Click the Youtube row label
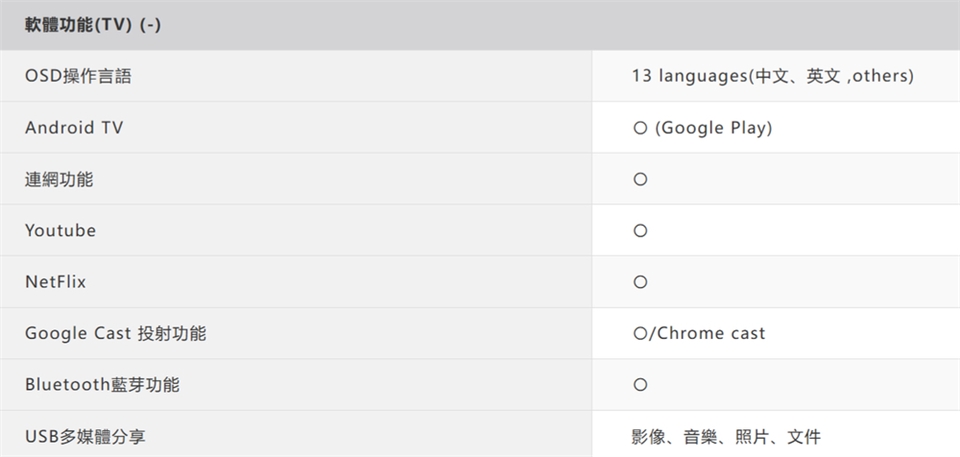The image size is (960, 457). (60, 231)
